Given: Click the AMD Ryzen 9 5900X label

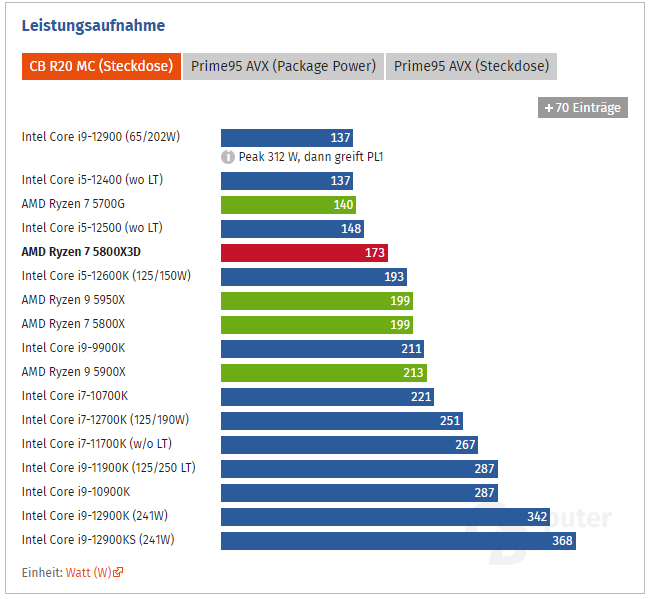Looking at the screenshot, I should click(73, 372).
